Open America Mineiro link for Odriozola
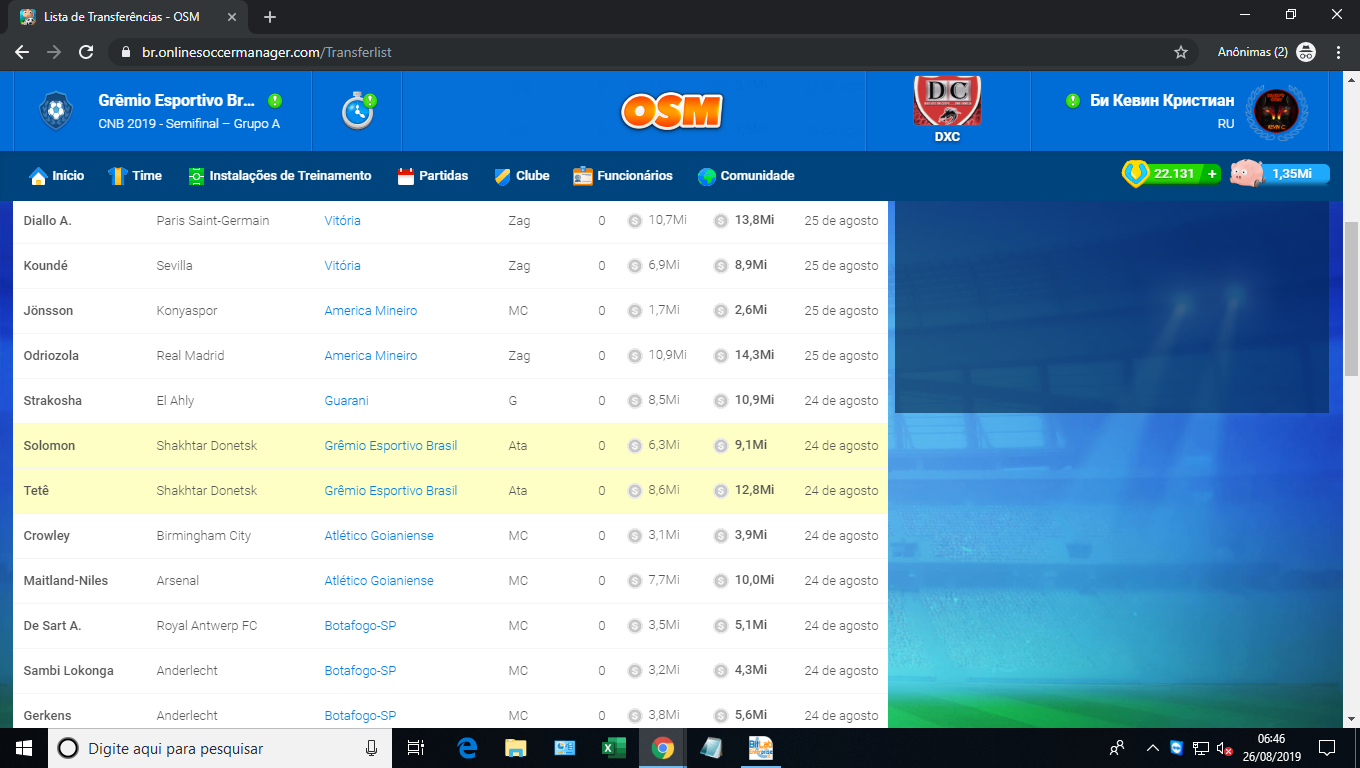 tap(371, 355)
